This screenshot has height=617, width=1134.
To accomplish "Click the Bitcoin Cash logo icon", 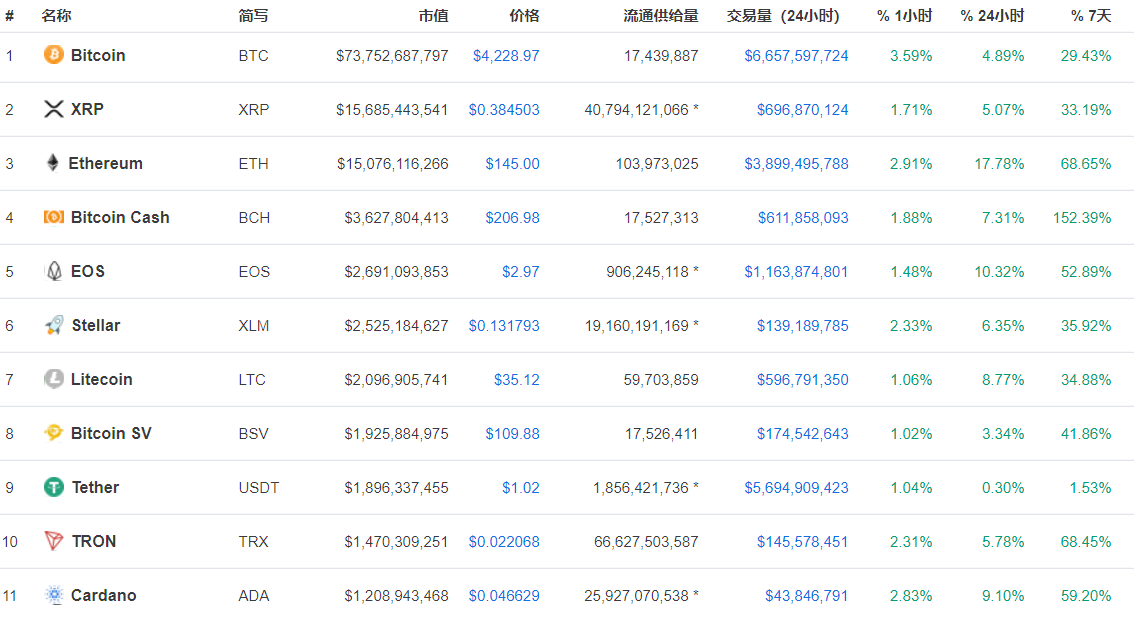I will point(54,217).
